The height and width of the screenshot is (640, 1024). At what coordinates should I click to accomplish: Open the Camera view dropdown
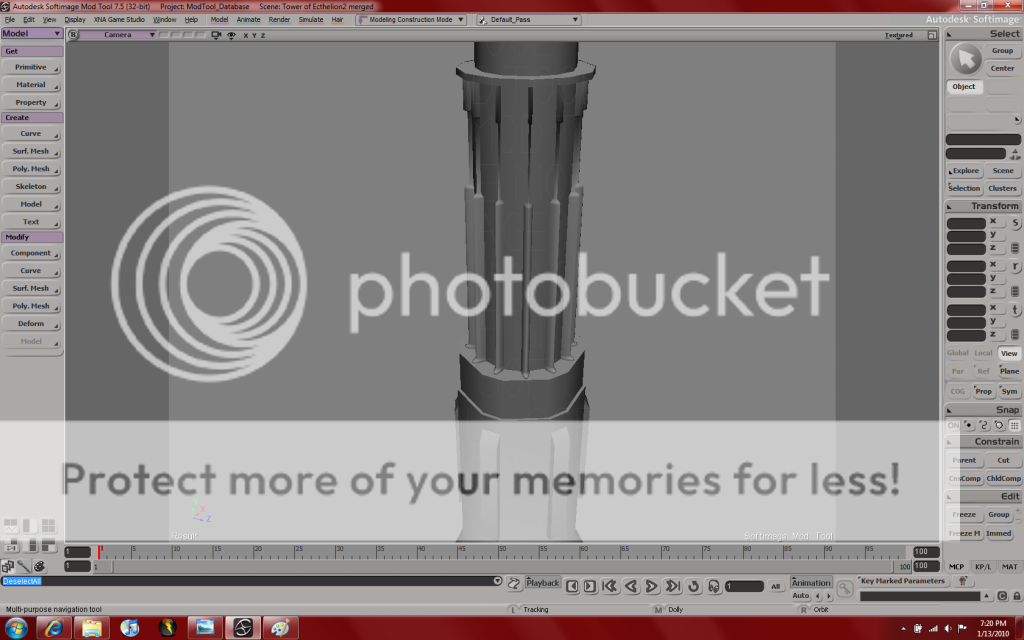[118, 35]
